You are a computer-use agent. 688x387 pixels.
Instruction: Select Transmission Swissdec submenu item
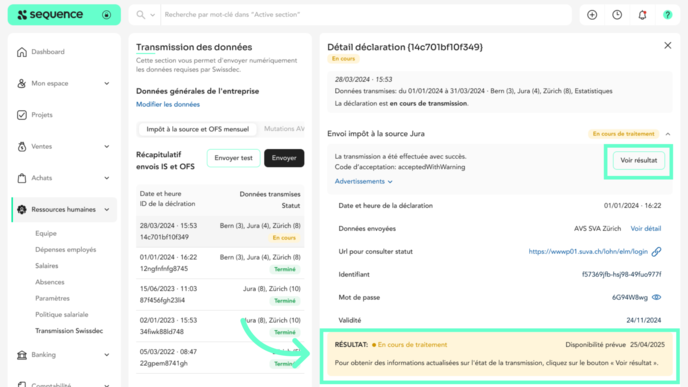(x=69, y=331)
